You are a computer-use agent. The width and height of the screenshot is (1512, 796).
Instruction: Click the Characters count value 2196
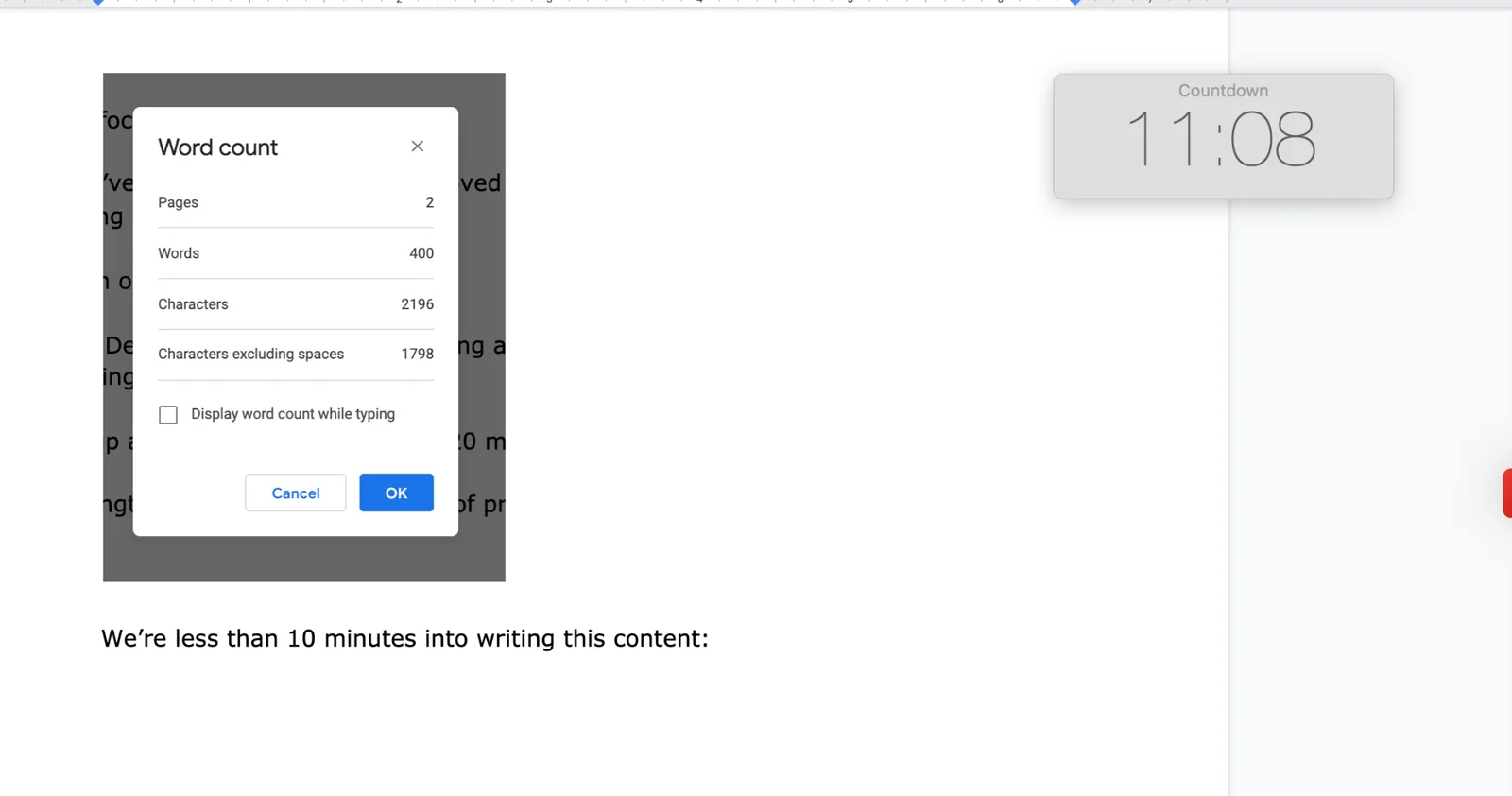pos(417,304)
